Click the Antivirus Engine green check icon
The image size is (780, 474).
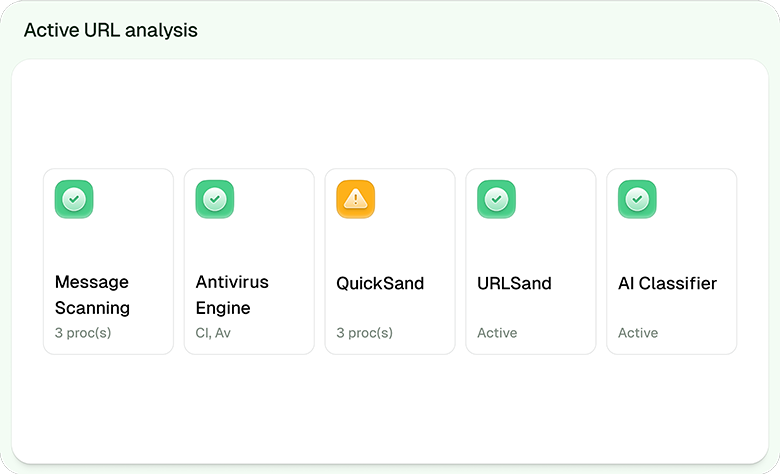tap(215, 200)
